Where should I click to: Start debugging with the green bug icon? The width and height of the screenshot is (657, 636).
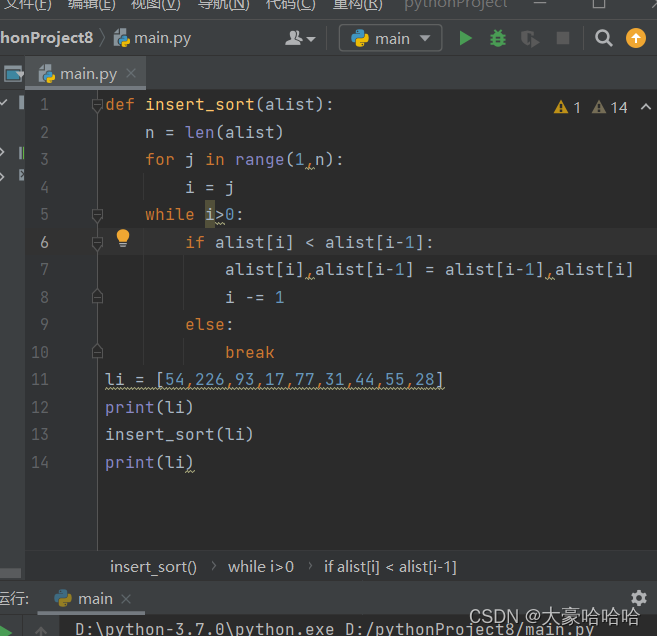pos(498,38)
